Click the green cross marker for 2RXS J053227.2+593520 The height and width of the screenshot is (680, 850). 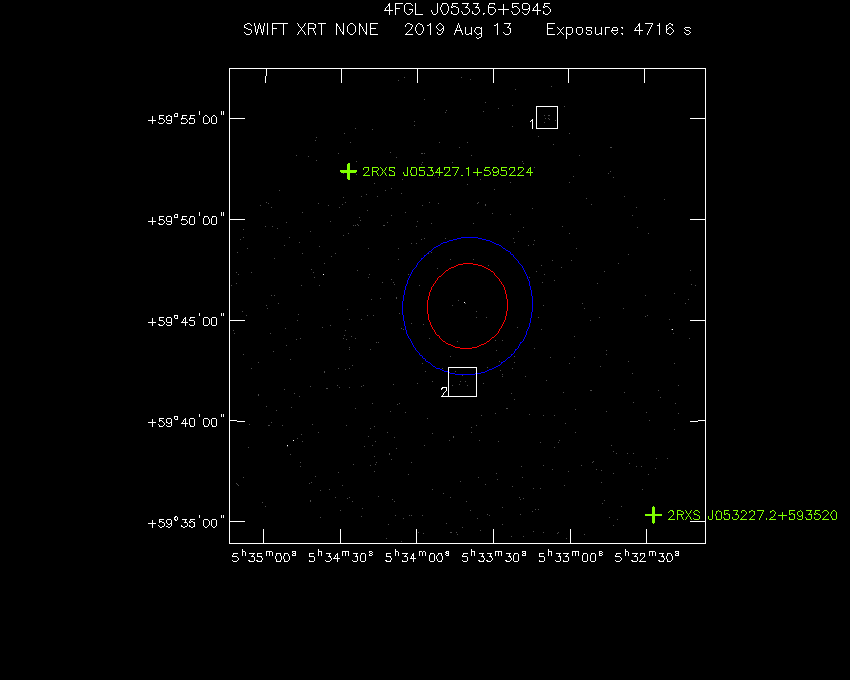click(x=653, y=515)
